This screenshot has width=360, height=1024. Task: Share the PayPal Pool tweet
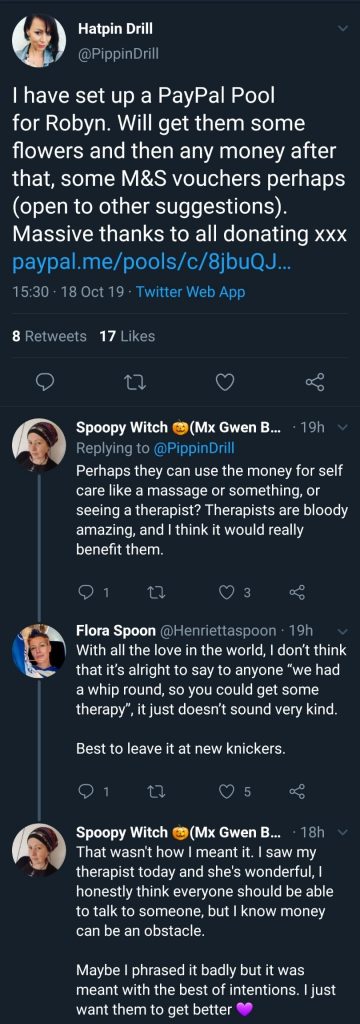[x=316, y=382]
